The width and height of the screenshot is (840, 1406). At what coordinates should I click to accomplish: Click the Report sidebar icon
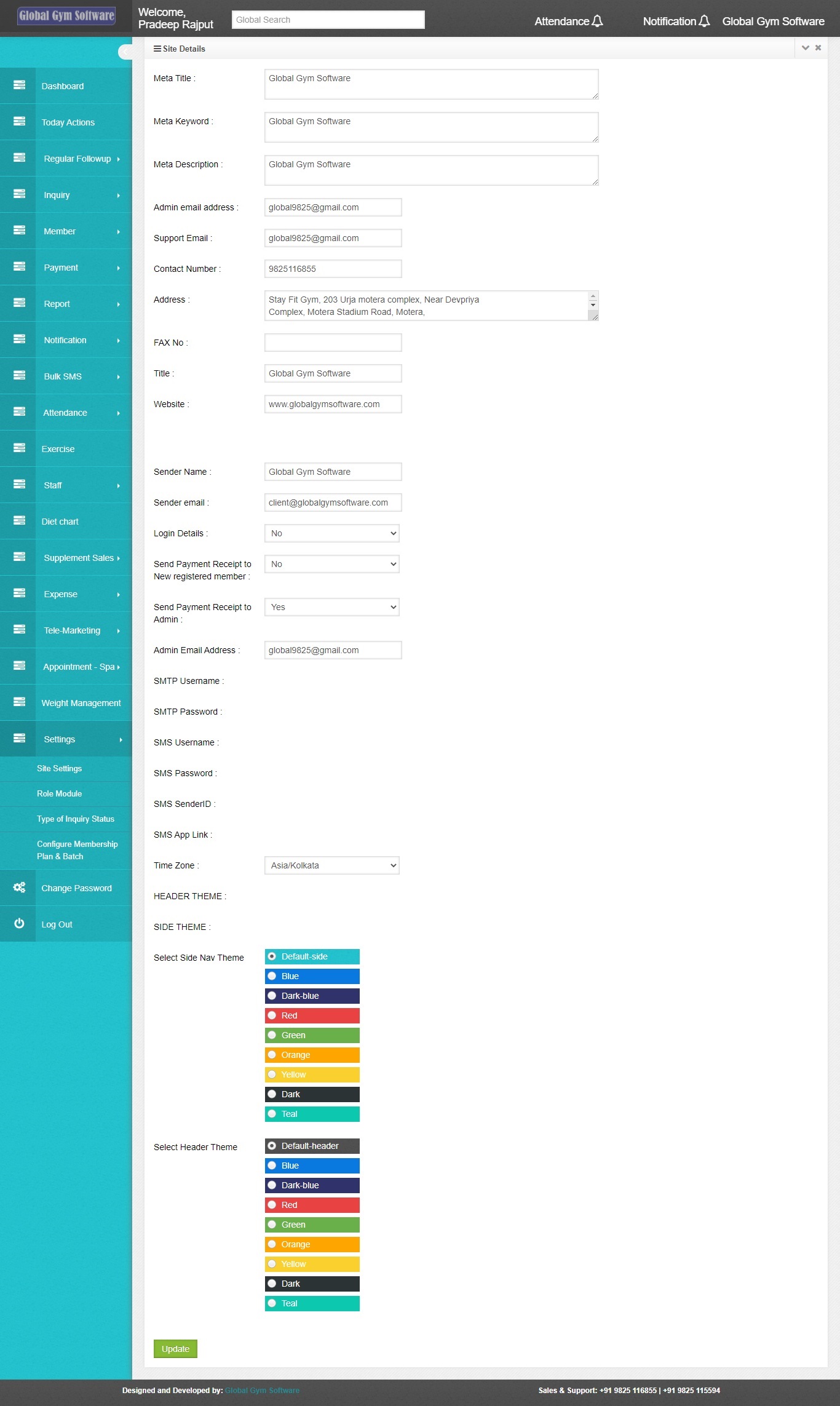19,303
